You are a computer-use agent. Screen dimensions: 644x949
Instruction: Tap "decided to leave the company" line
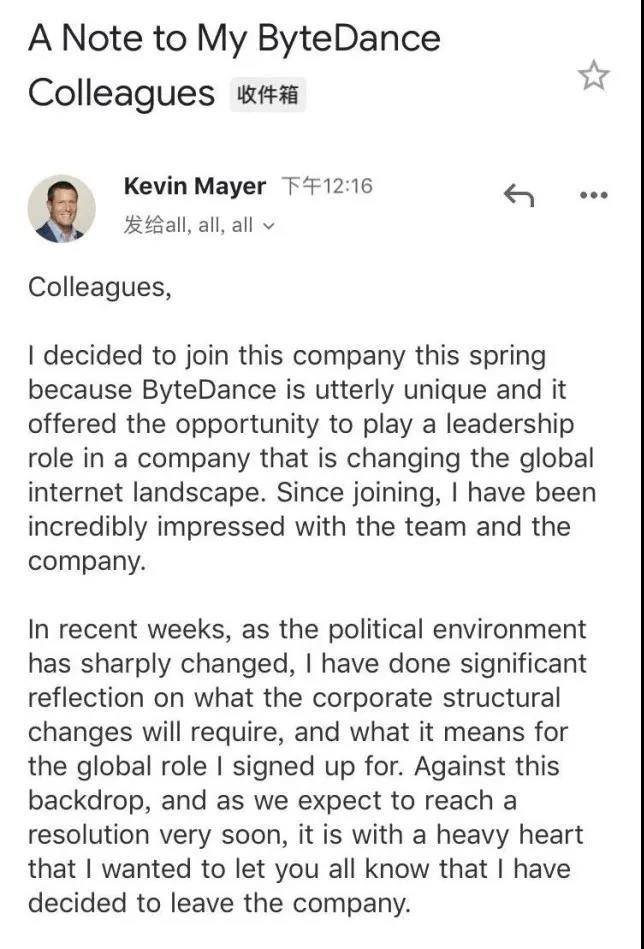point(220,903)
